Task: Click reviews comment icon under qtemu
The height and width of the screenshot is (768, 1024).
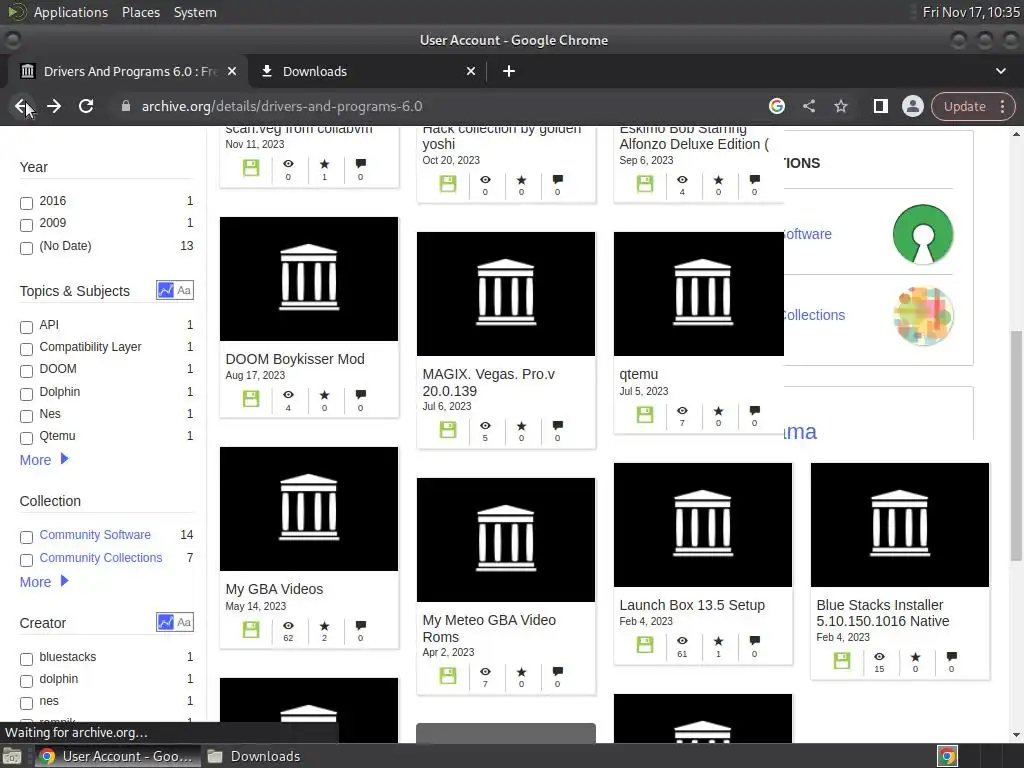Action: click(754, 410)
